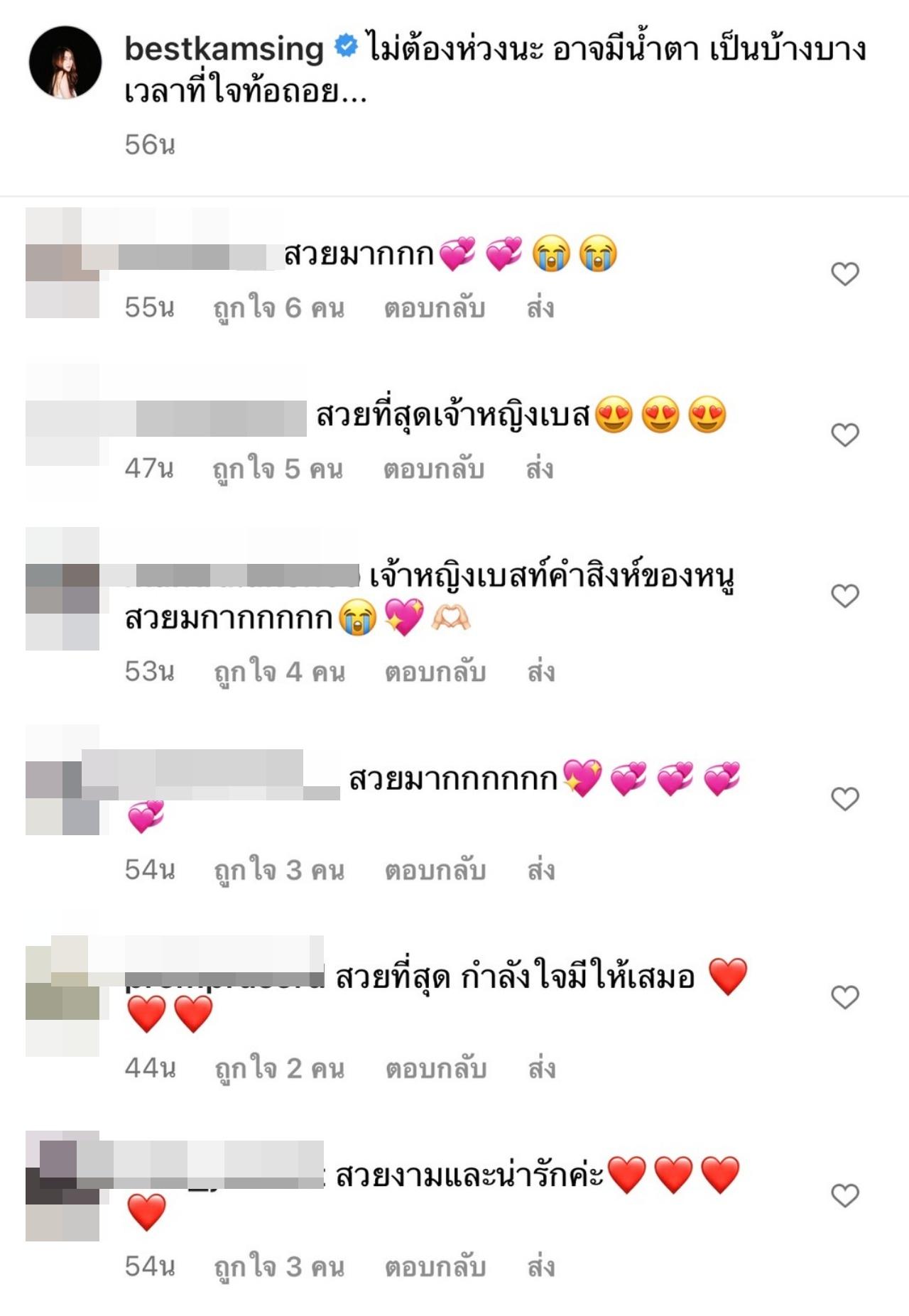Reply to the 55น comment via ตอบกลับ

435,308
